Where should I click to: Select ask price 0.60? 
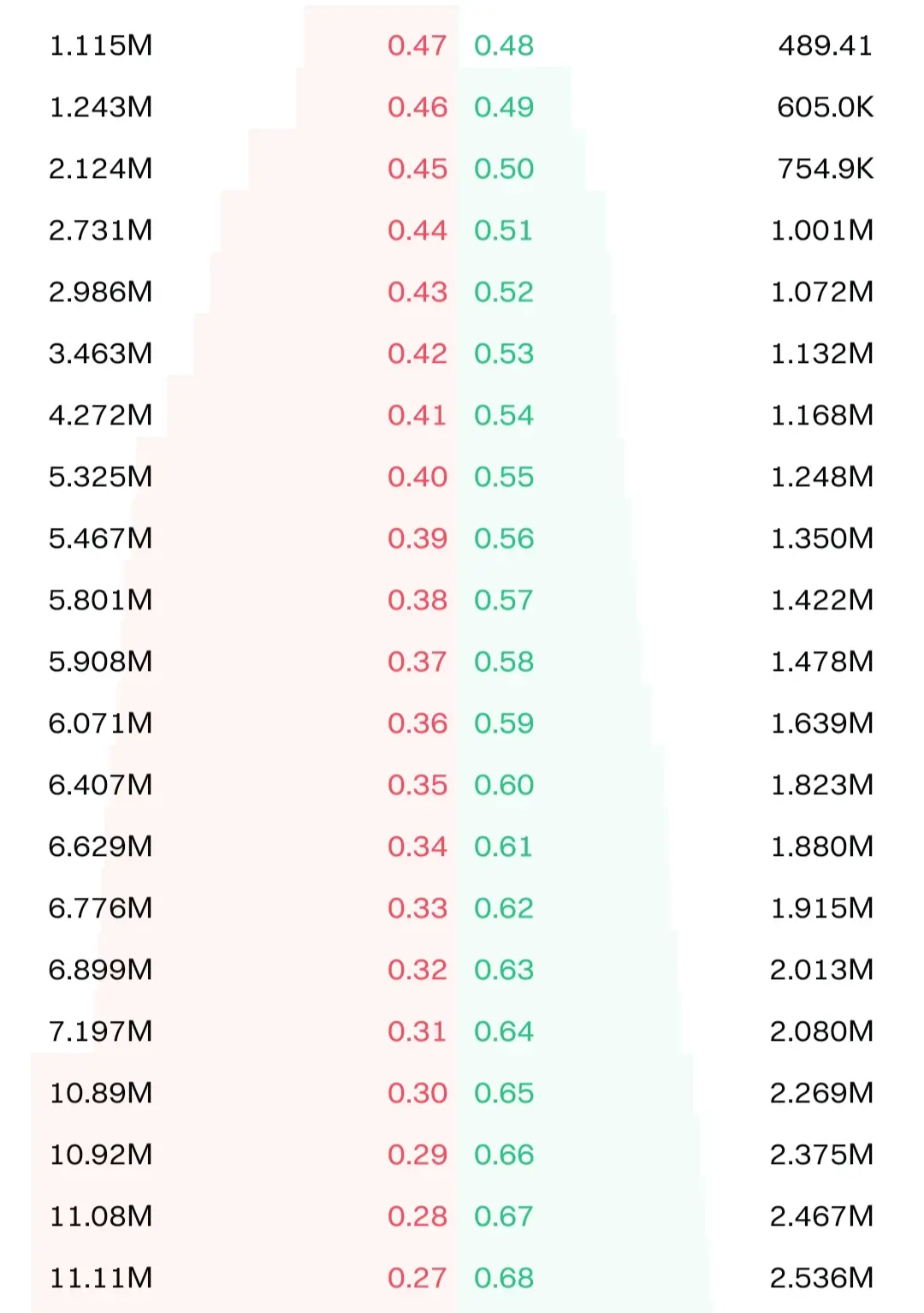[x=504, y=785]
